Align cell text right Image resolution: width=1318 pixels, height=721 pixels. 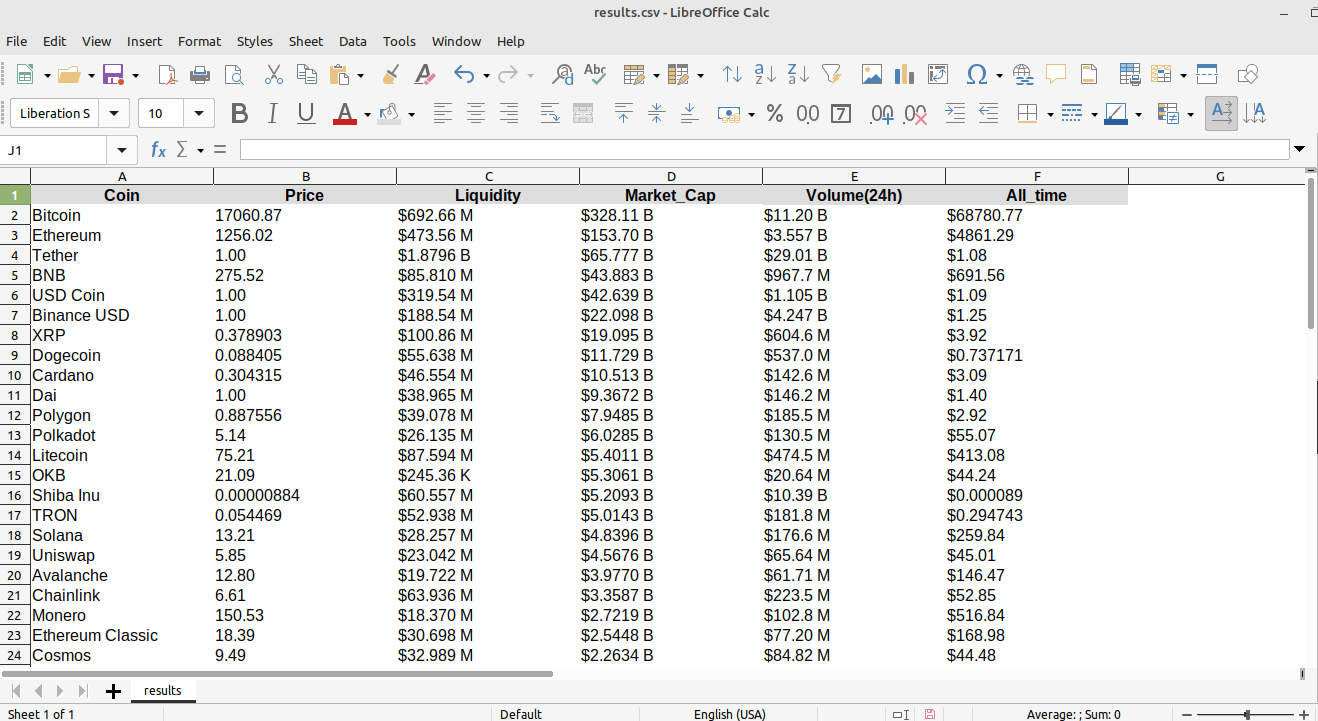[509, 113]
